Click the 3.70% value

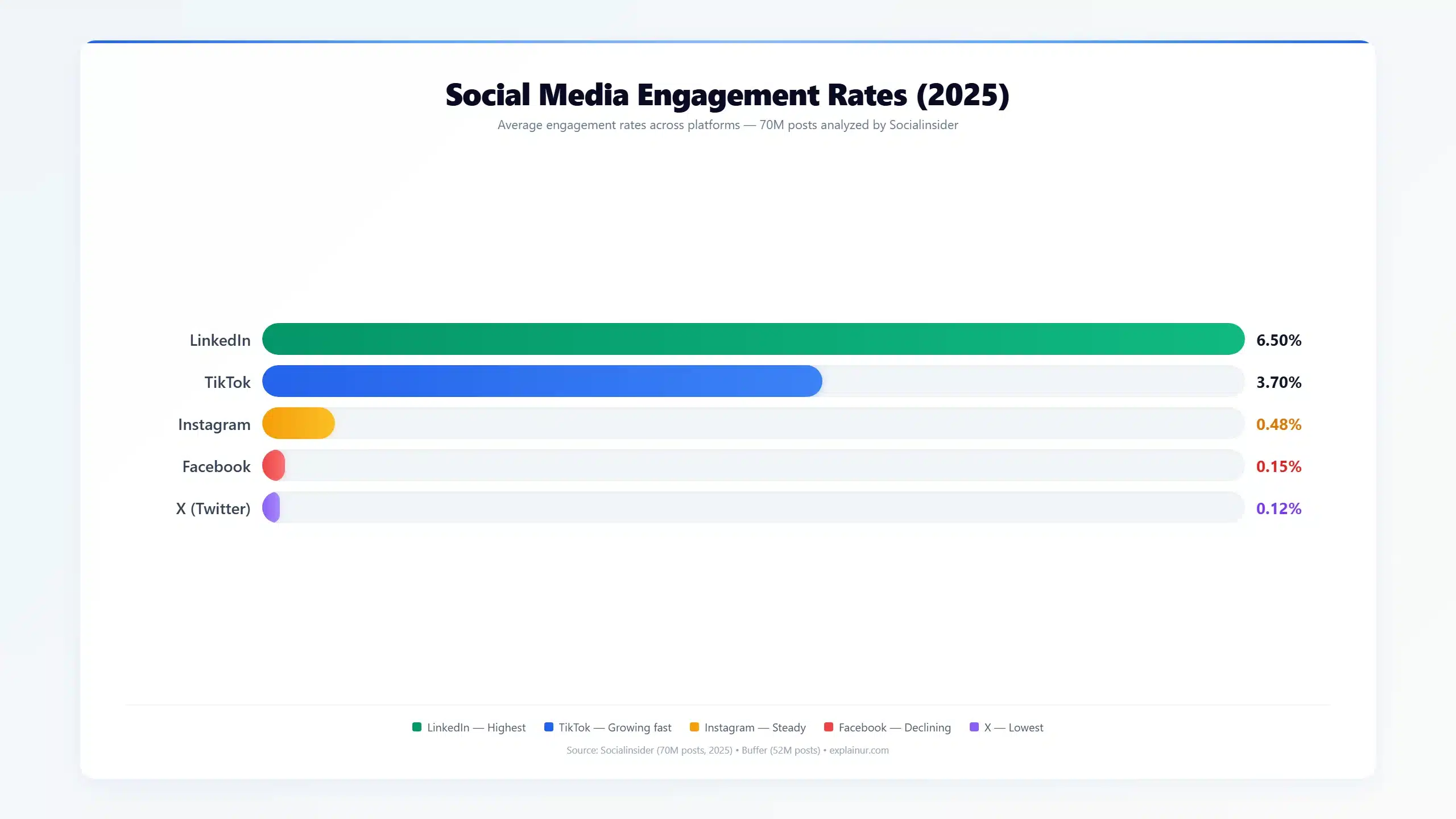(x=1279, y=382)
